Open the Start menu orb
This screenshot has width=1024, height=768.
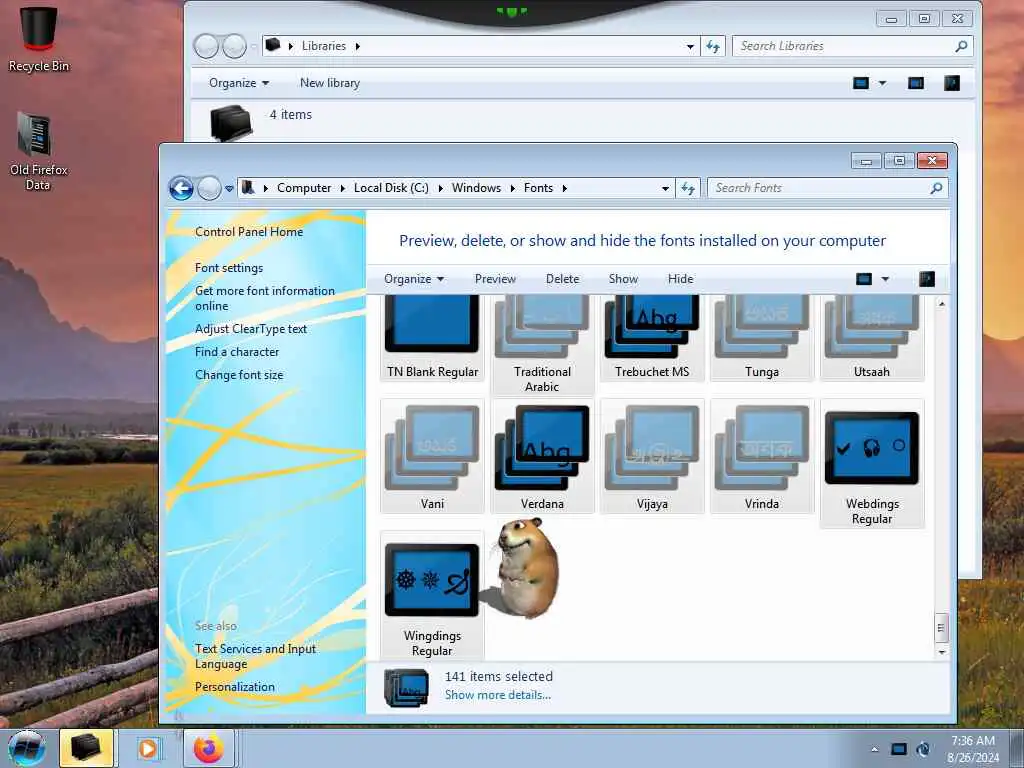pos(27,748)
